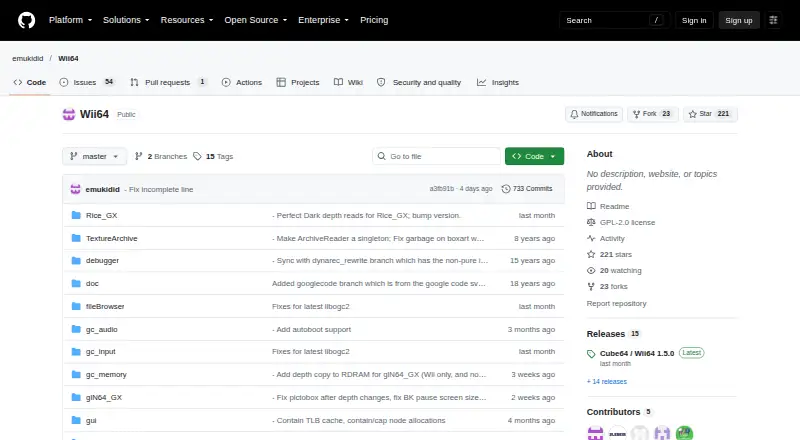Click the GitHub logo icon

[x=27, y=20]
